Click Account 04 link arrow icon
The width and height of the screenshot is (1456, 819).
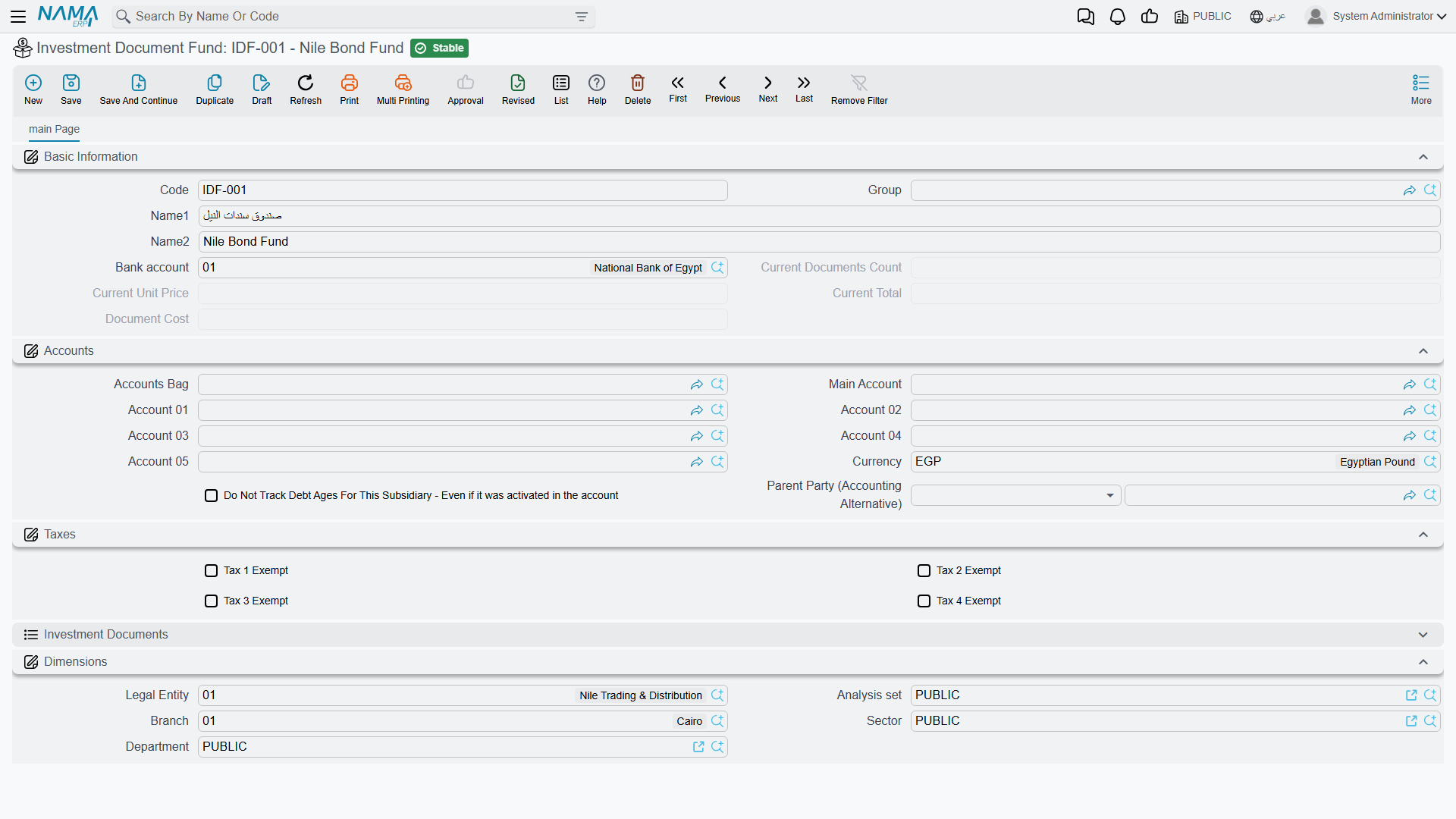[1410, 436]
